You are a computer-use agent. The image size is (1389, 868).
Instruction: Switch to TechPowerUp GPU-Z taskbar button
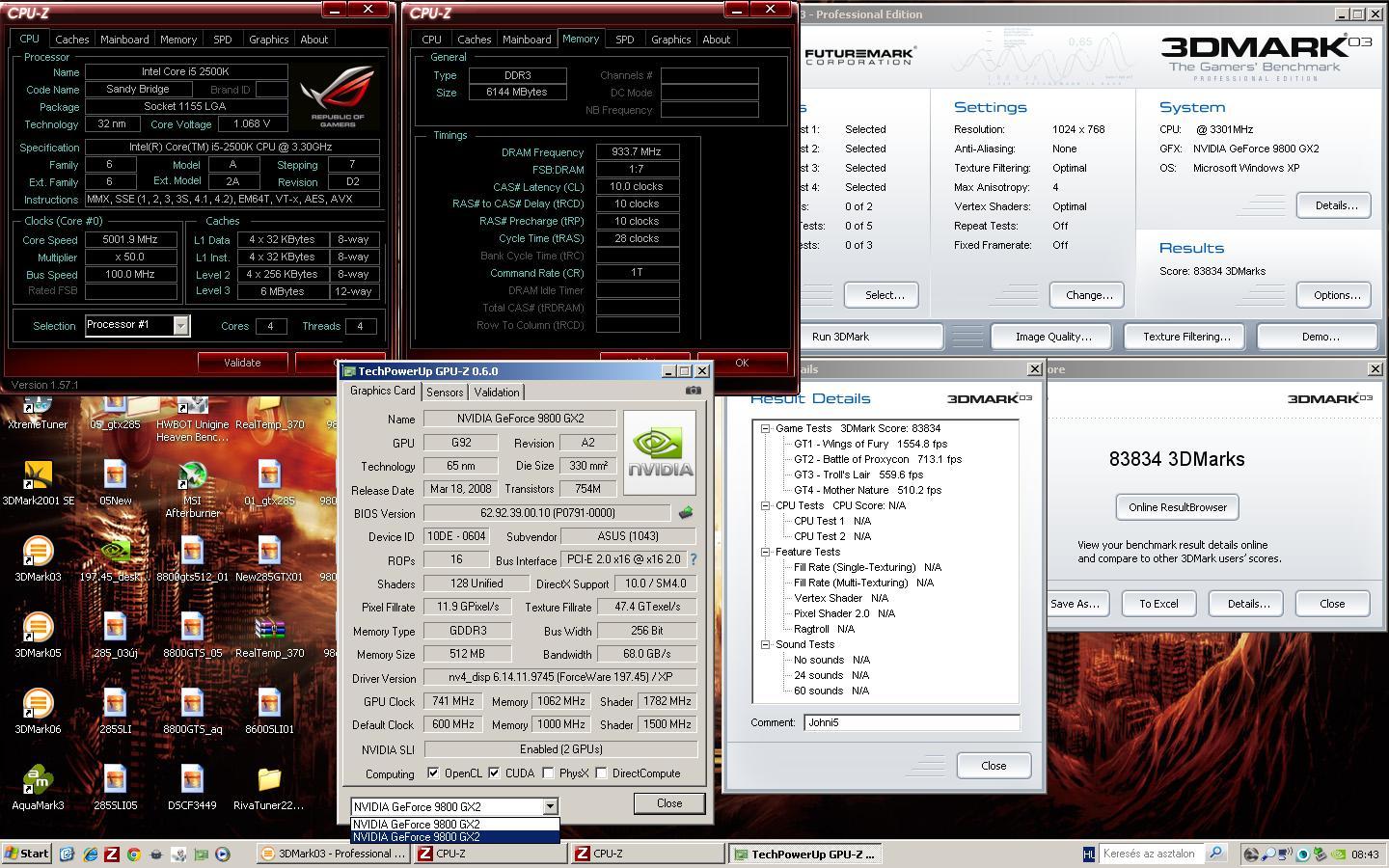[x=805, y=854]
